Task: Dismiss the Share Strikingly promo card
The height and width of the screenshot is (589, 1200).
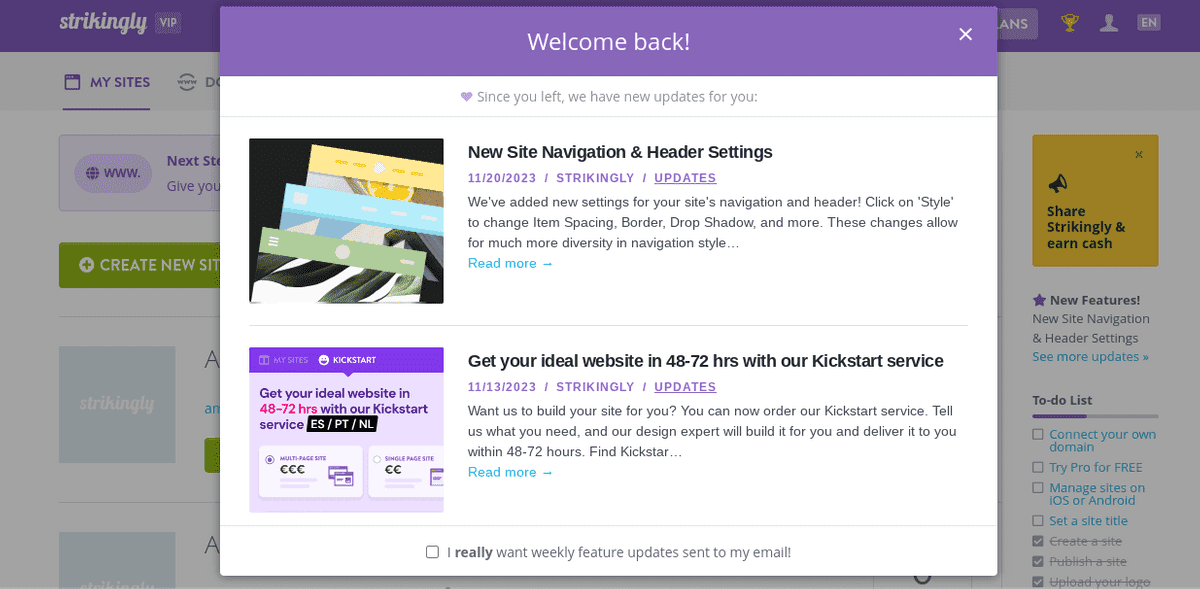Action: [1139, 154]
